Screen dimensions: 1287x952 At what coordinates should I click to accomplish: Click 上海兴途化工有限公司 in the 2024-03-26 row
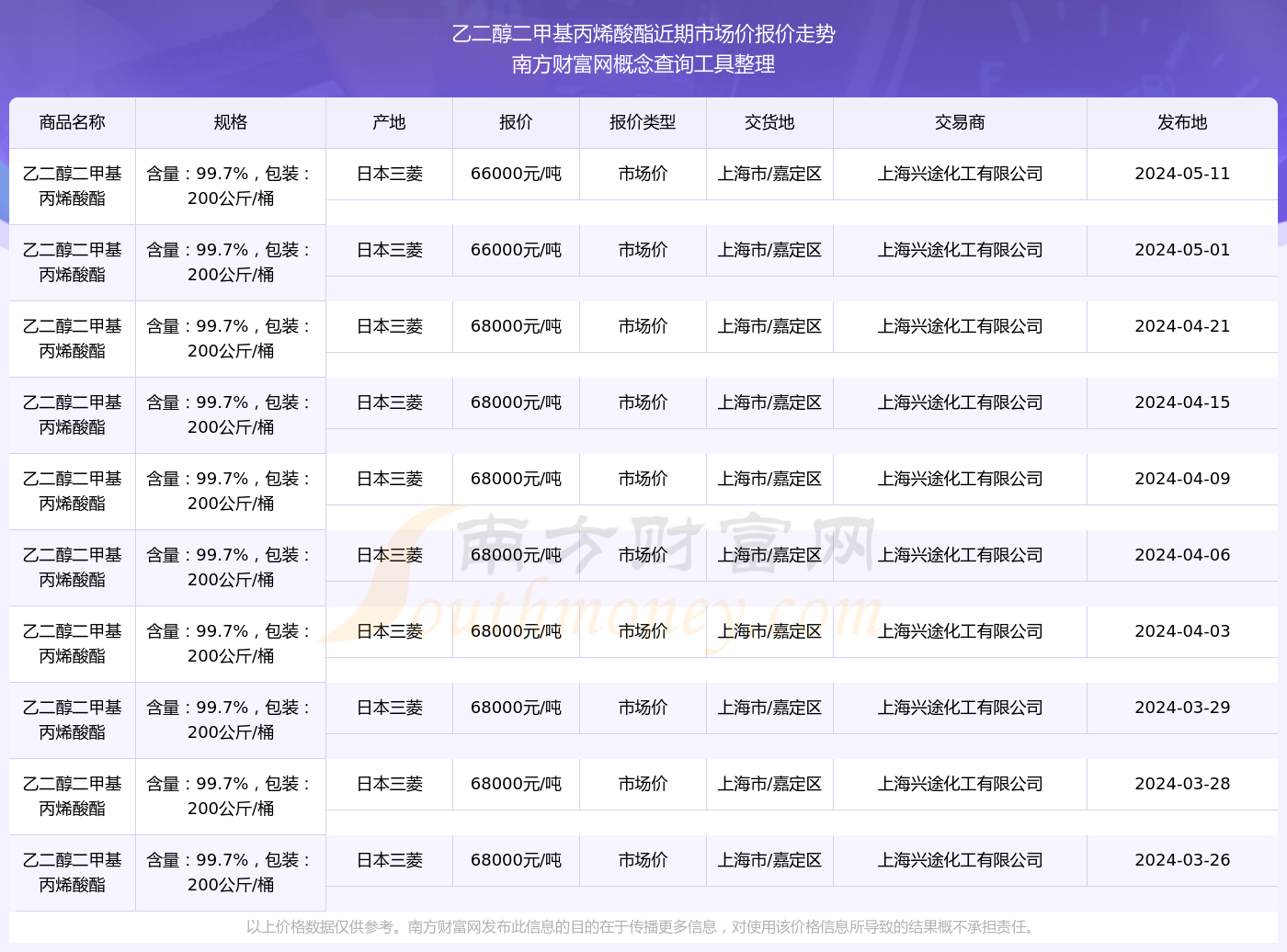coord(960,860)
